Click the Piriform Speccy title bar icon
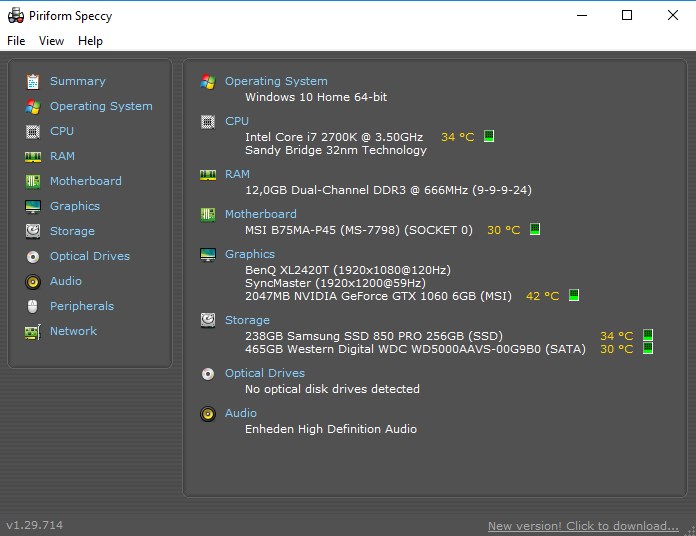 (x=16, y=16)
